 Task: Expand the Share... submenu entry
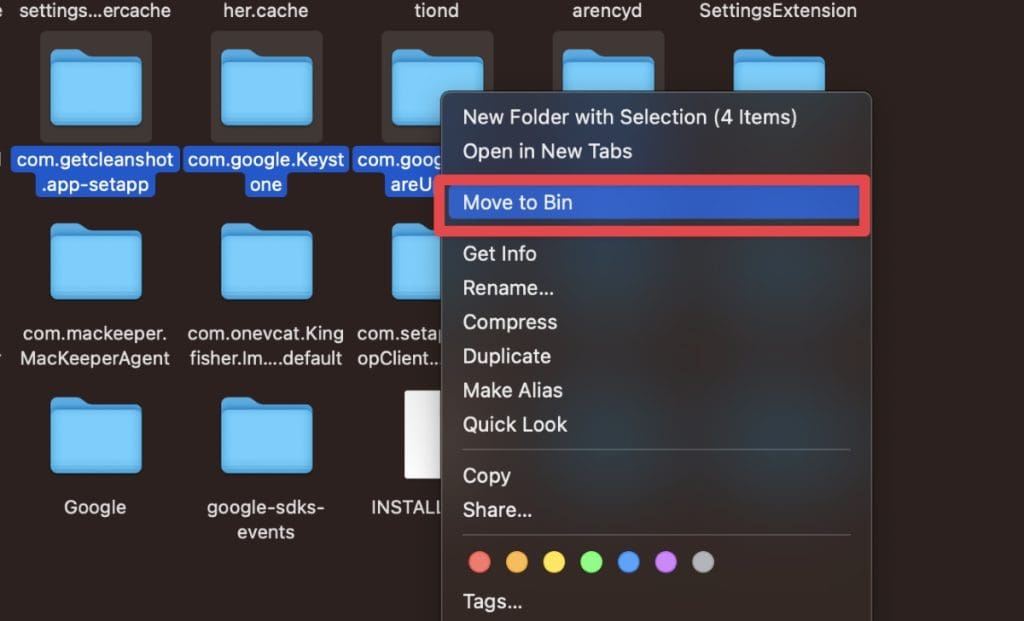coord(497,510)
